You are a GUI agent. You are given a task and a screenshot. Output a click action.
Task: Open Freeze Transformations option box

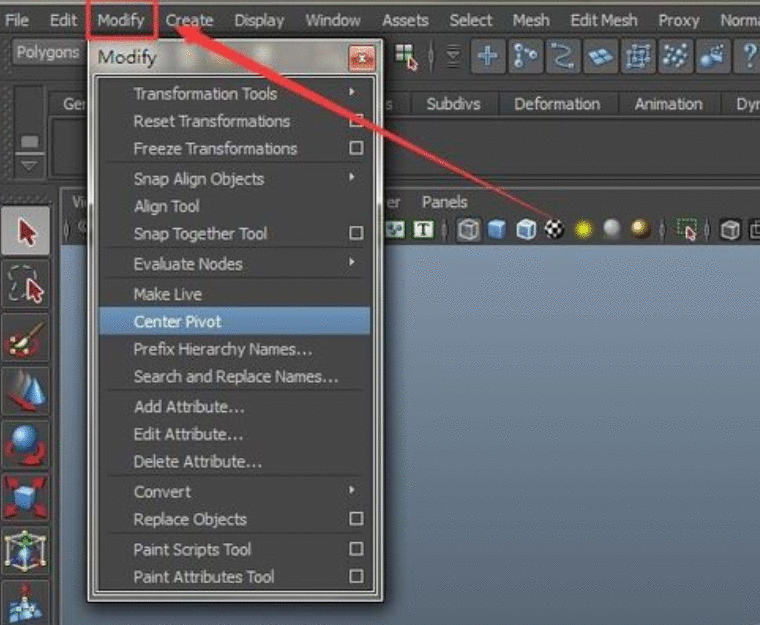coord(356,148)
